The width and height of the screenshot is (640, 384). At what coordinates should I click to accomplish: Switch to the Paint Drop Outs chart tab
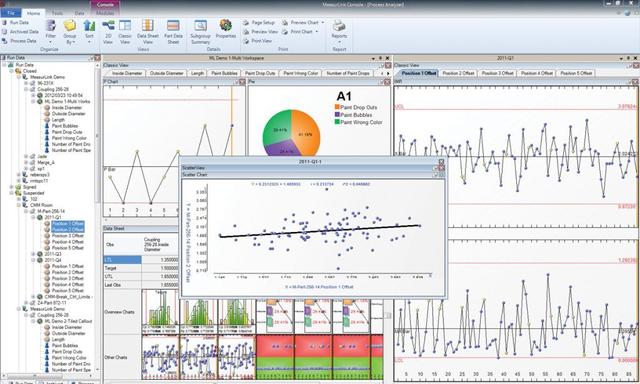coord(260,73)
